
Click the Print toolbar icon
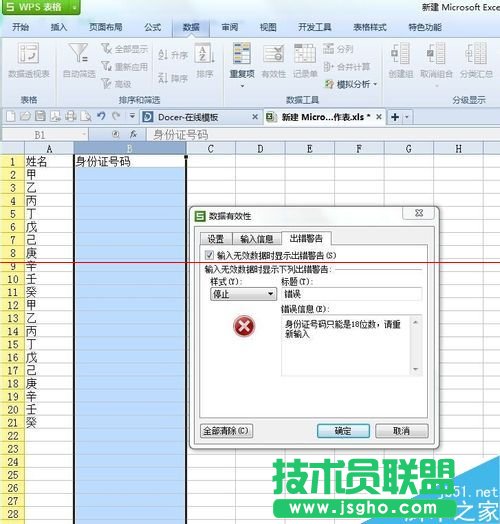tap(71, 116)
